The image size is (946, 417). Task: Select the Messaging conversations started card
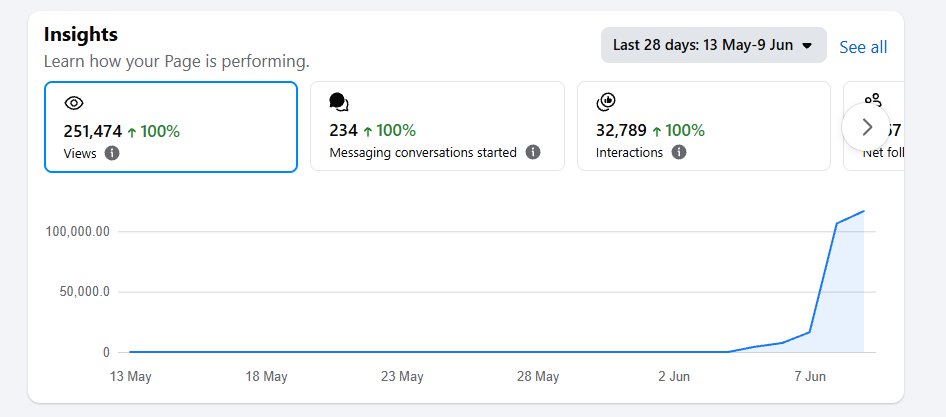[437, 126]
